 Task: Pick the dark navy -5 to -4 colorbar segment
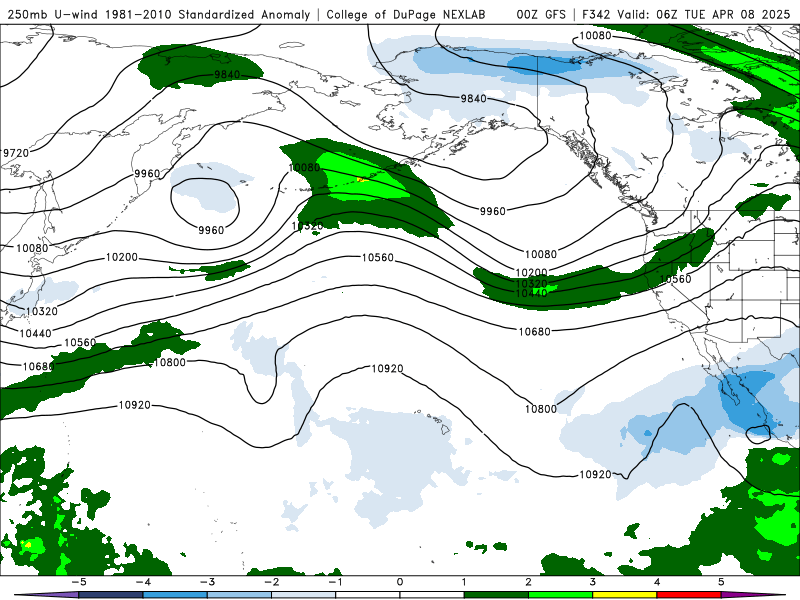click(x=111, y=595)
